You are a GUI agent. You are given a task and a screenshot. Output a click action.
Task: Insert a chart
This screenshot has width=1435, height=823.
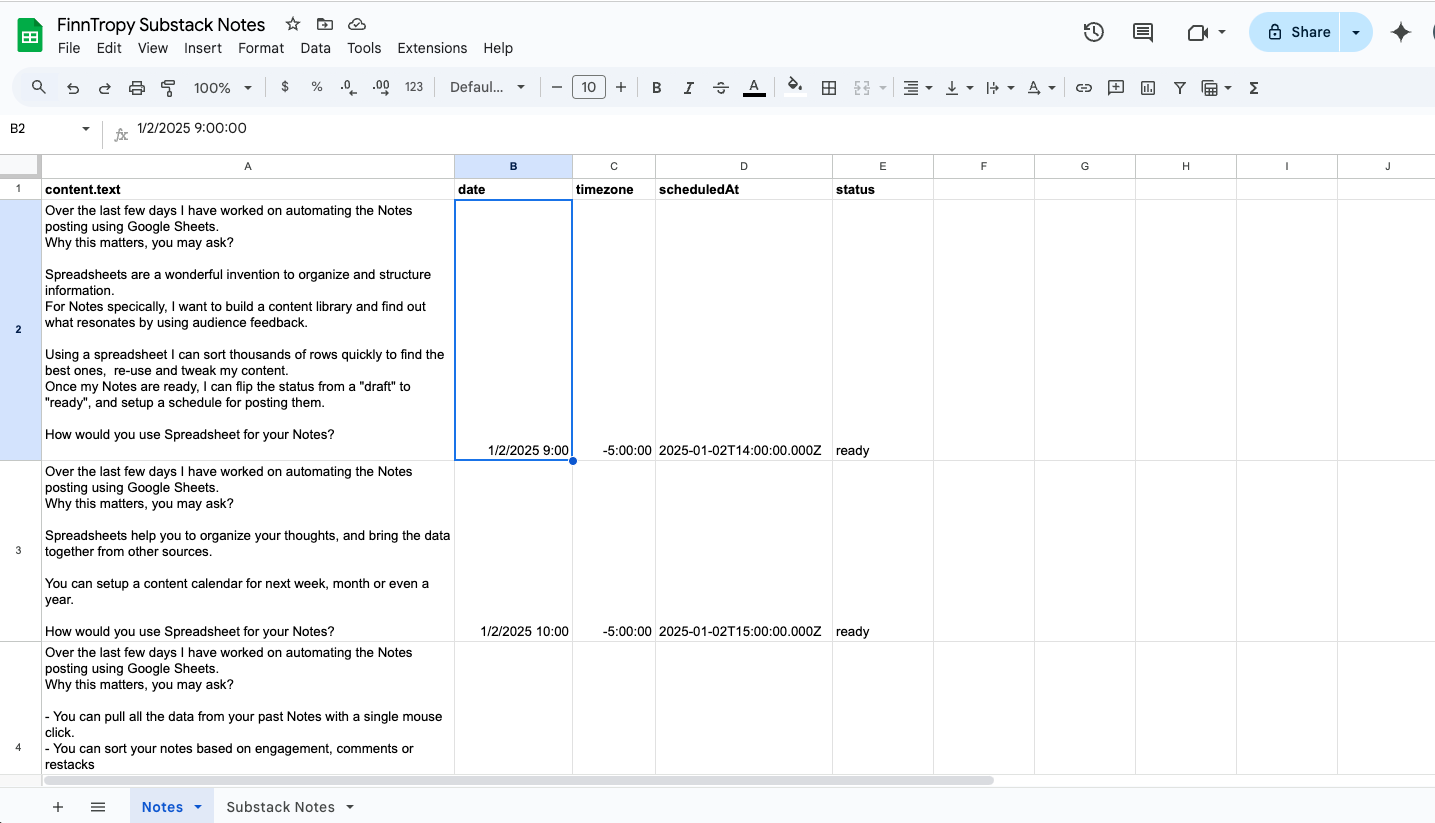click(x=1148, y=88)
